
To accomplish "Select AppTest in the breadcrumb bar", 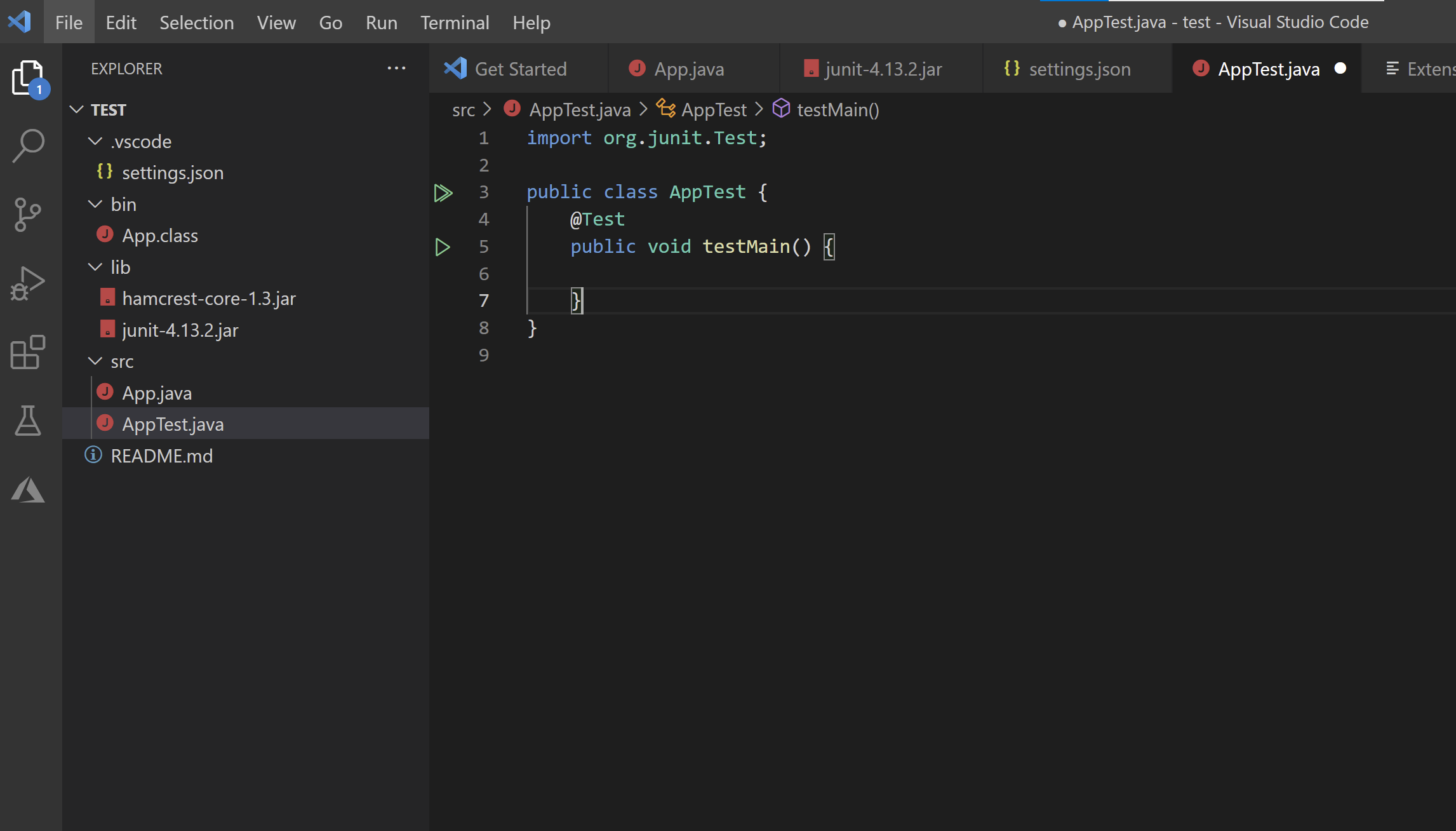I will tap(714, 109).
